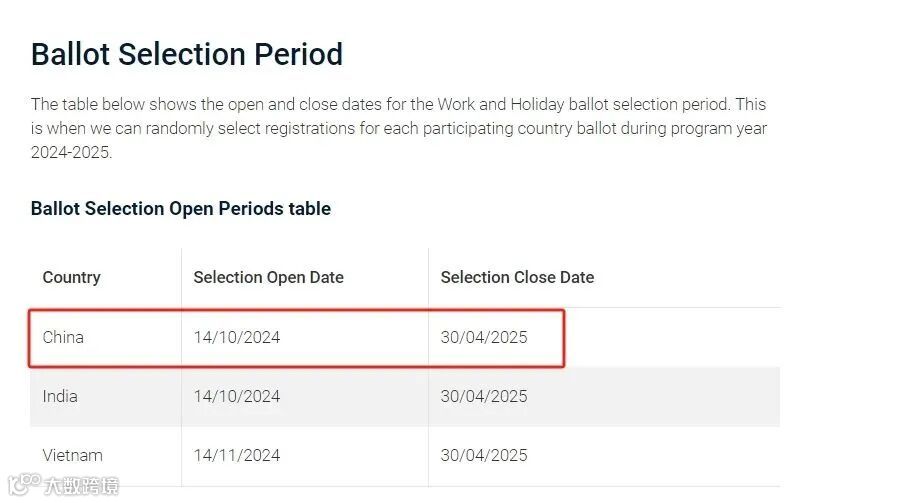
Task: Click the Ballot Selection Period heading
Action: 186,55
